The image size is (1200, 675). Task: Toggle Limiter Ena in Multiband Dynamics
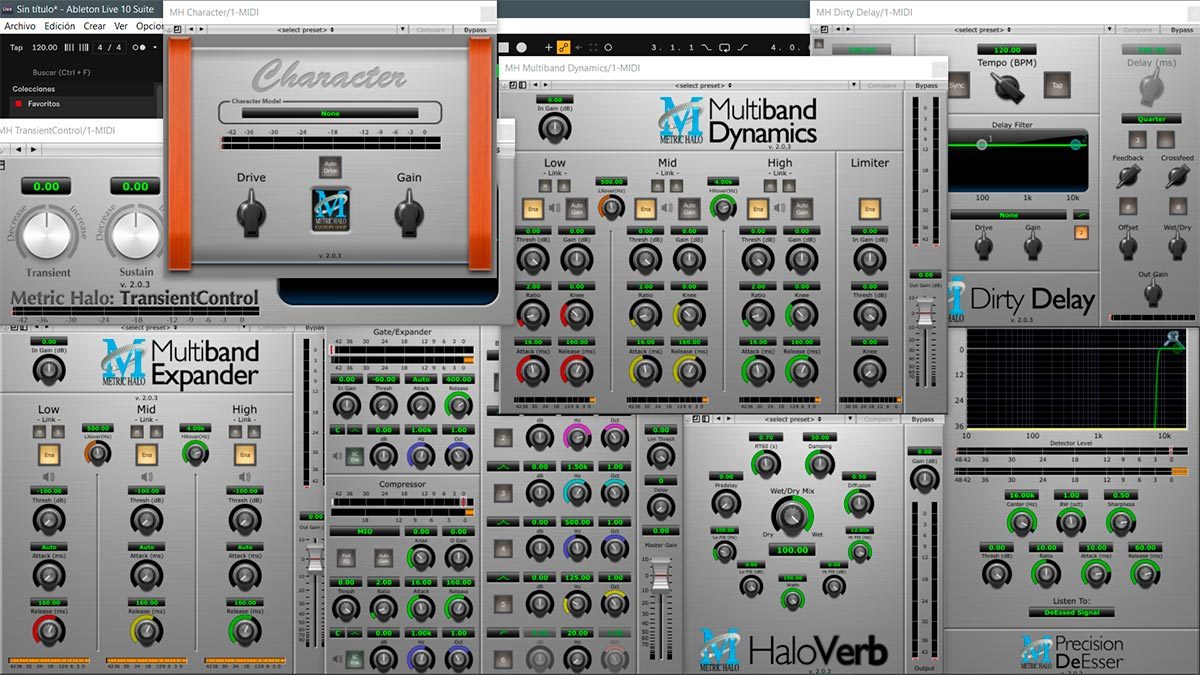pyautogui.click(x=869, y=209)
